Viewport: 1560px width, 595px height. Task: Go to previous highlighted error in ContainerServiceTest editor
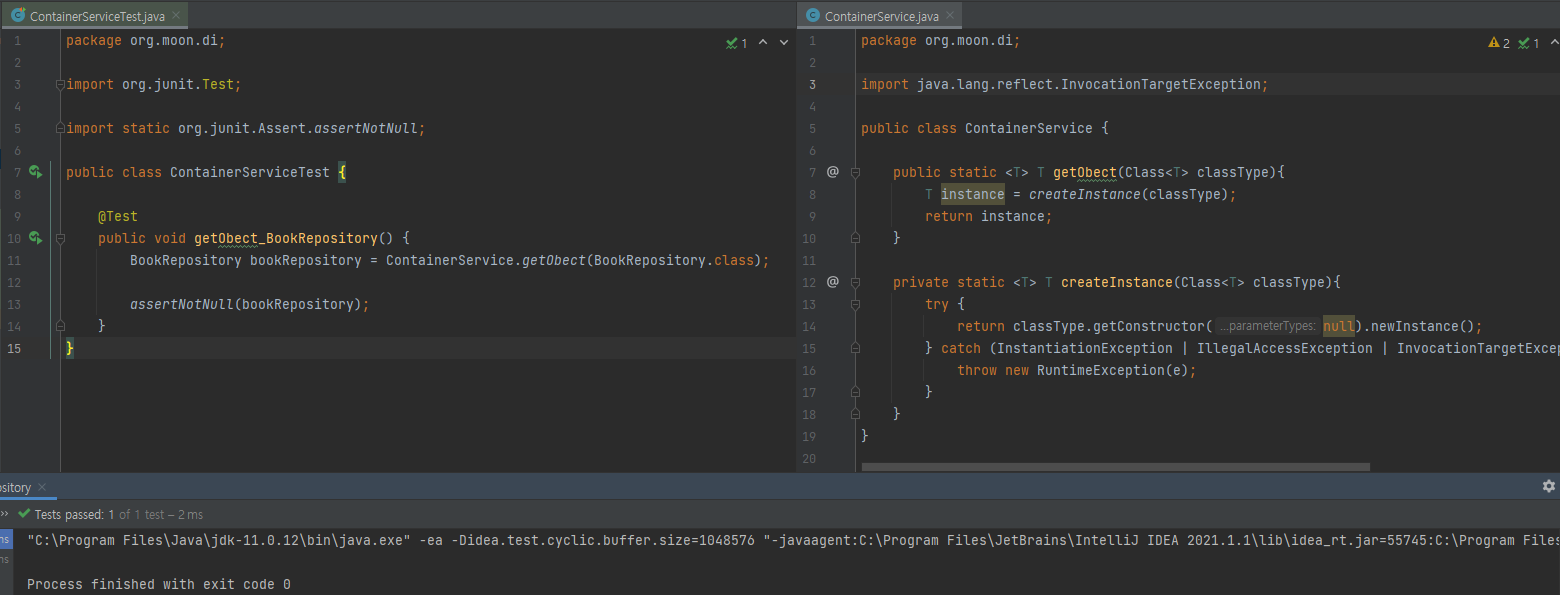763,43
